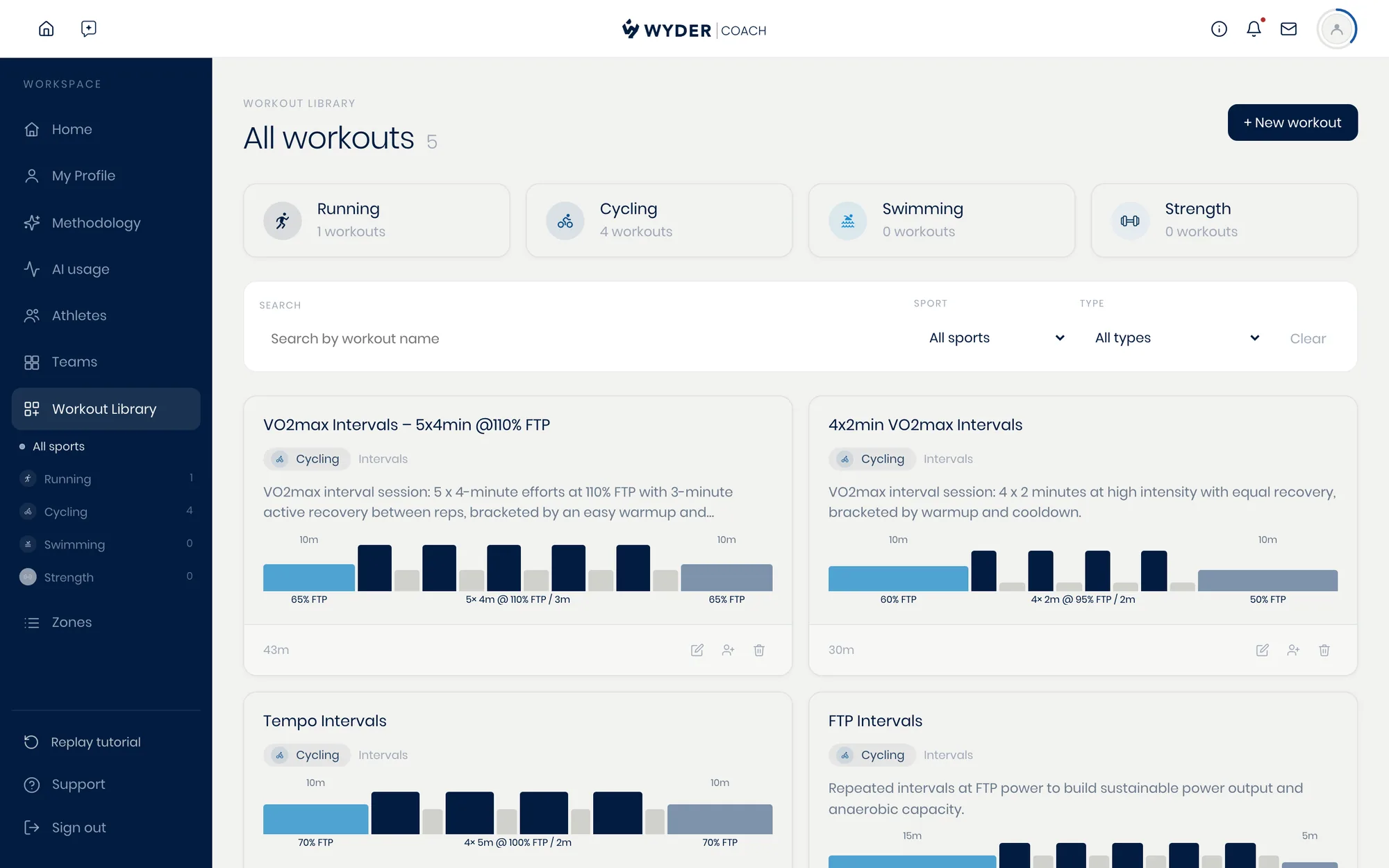Screen dimensions: 1389x868
Task: Open the All types dropdown
Action: [x=1177, y=338]
